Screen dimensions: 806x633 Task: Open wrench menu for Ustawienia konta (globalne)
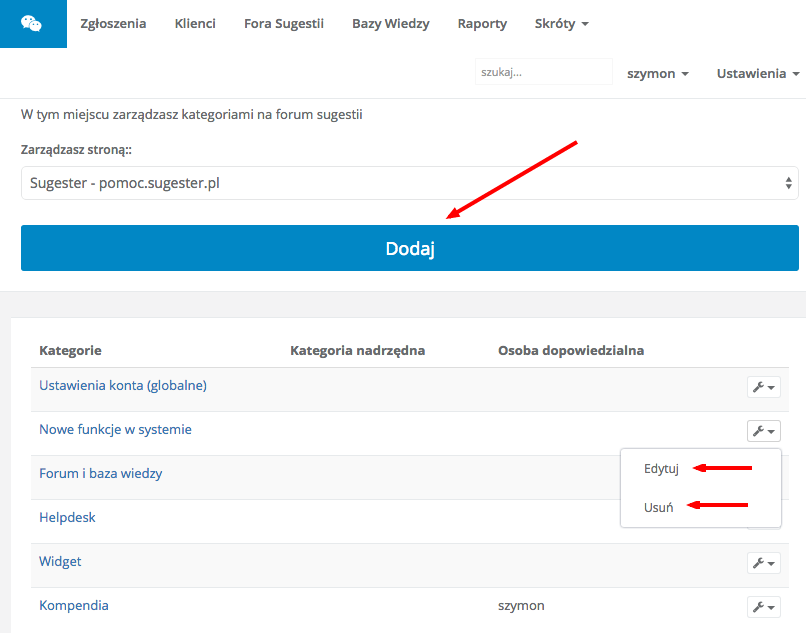pyautogui.click(x=763, y=388)
